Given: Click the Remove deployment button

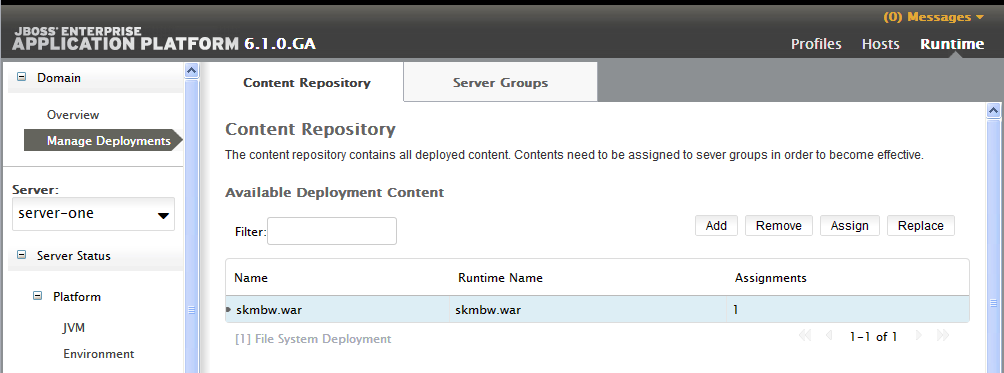Looking at the screenshot, I should (779, 225).
